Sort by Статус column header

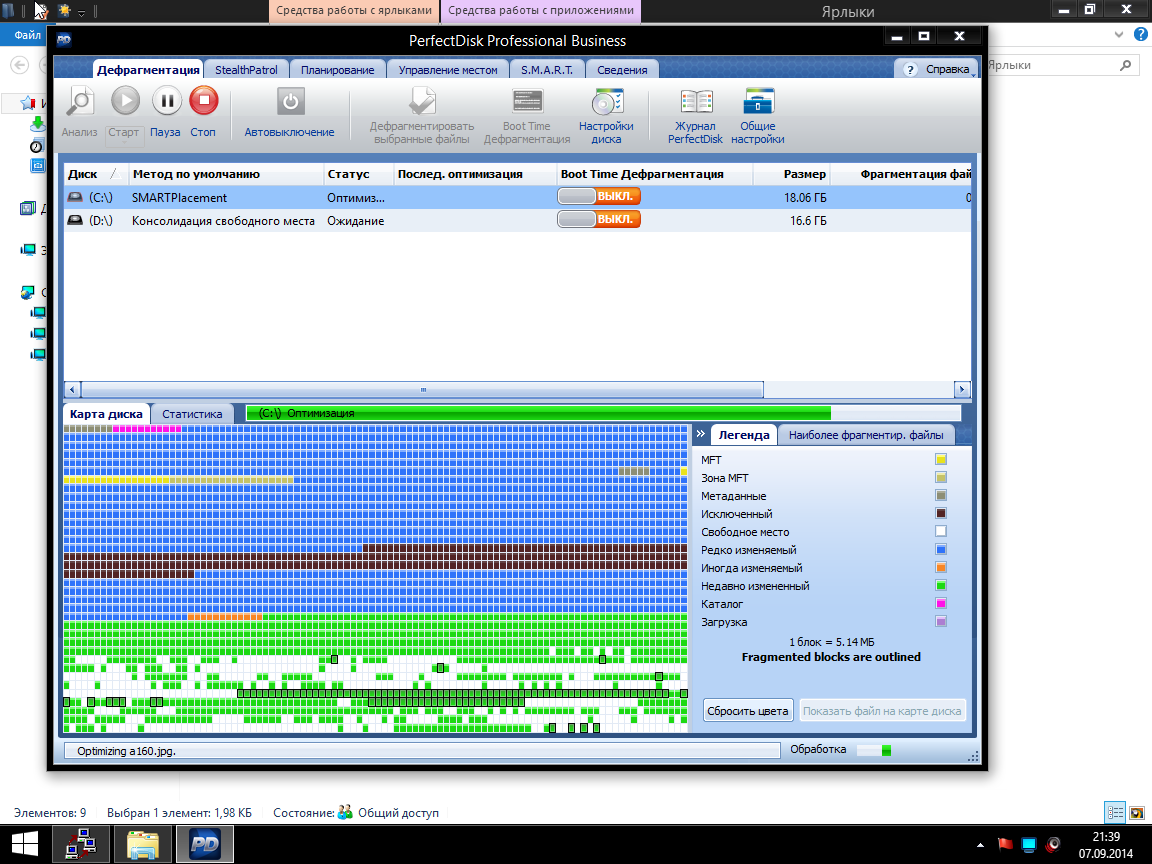(x=359, y=174)
